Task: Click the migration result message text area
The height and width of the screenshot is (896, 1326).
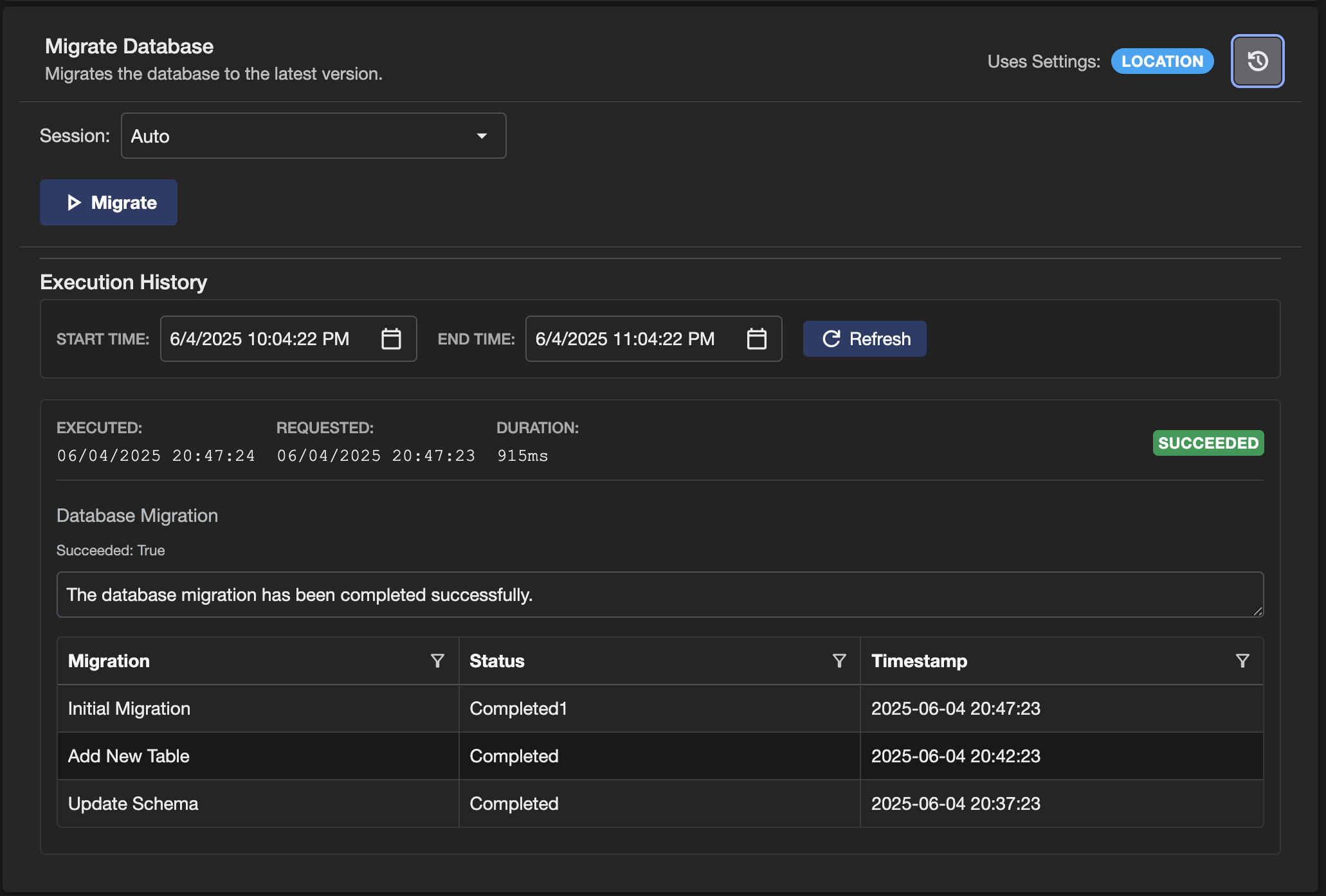Action: coord(660,595)
